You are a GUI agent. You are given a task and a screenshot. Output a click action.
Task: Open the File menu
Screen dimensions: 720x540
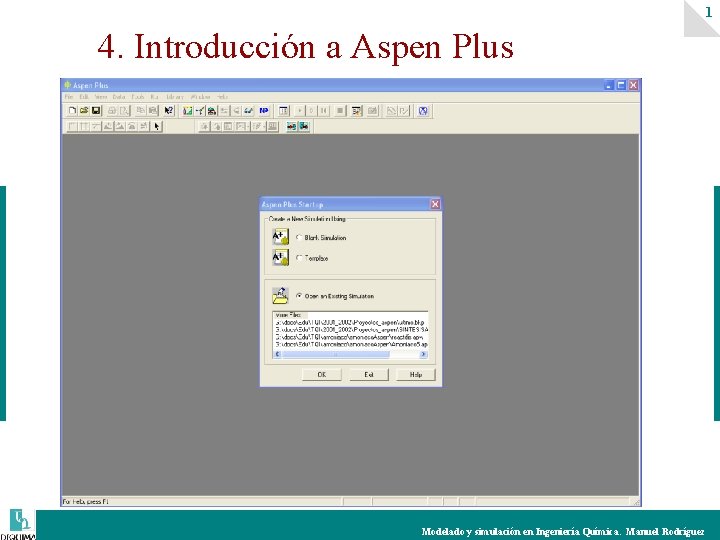point(69,97)
